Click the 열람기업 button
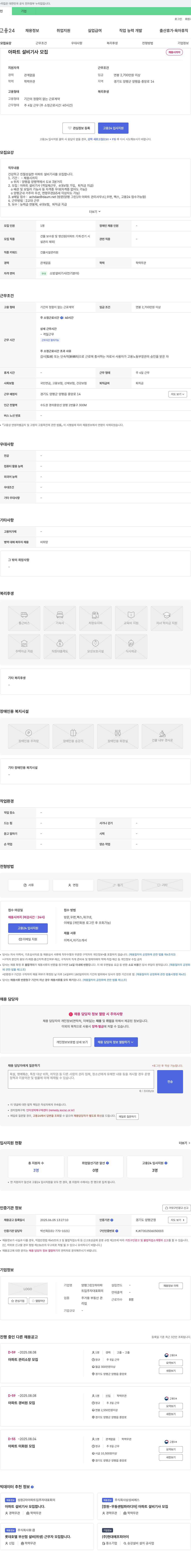The image size is (191, 1568). [38, 1301]
